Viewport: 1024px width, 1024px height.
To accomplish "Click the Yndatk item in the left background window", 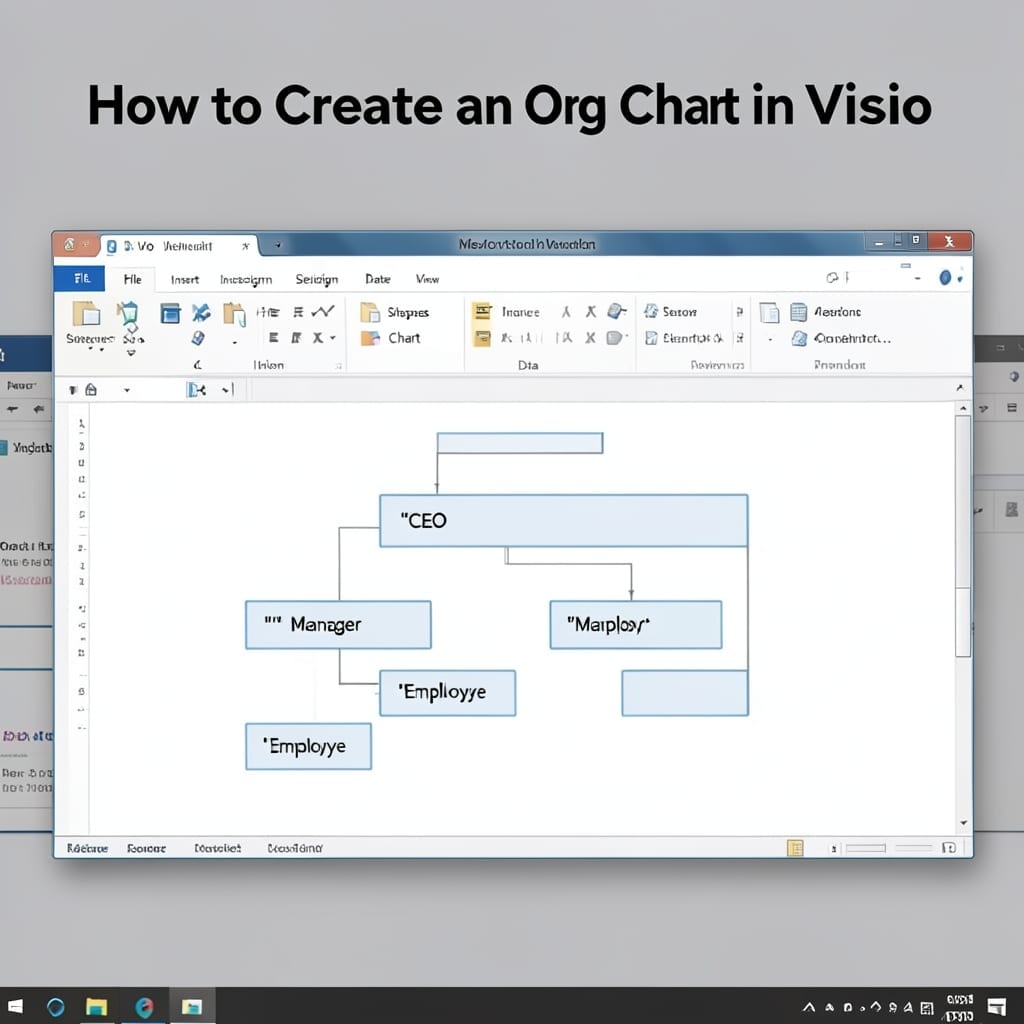I will pos(26,448).
